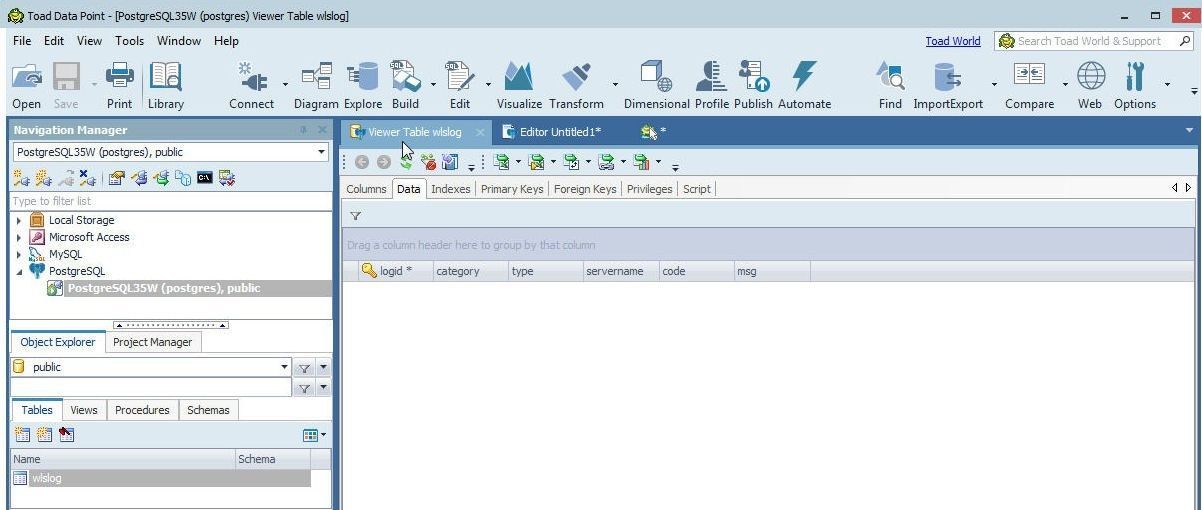Open the Window menu
Viewport: 1202px width, 510px height.
click(179, 41)
